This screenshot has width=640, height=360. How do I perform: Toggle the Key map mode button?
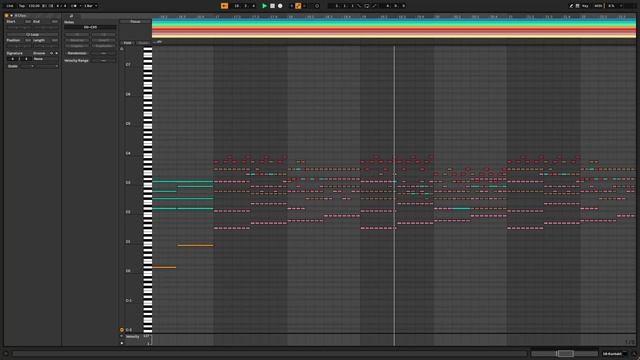[585, 6]
